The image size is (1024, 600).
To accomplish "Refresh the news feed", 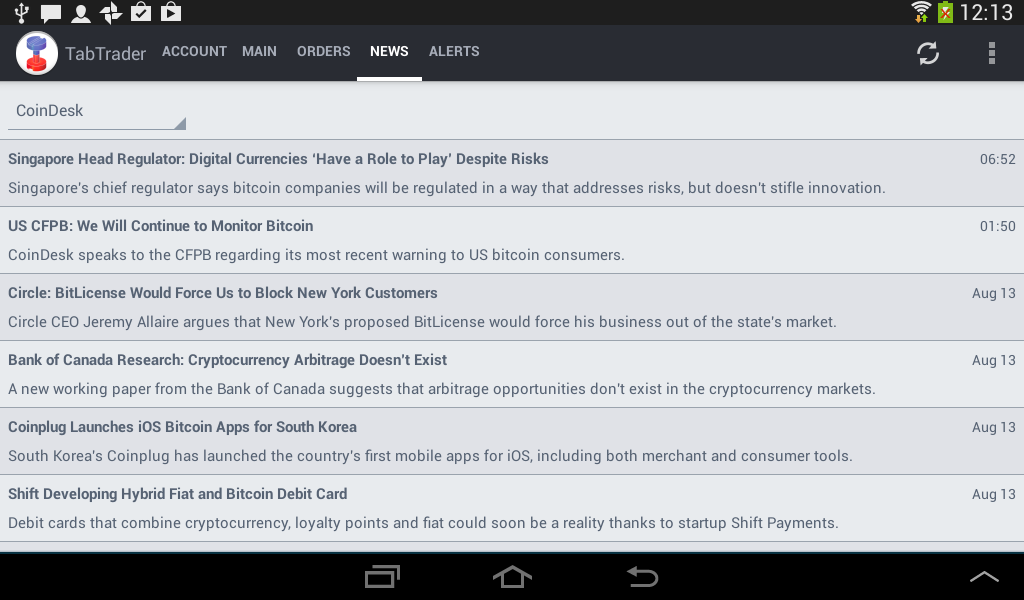I will 928,53.
